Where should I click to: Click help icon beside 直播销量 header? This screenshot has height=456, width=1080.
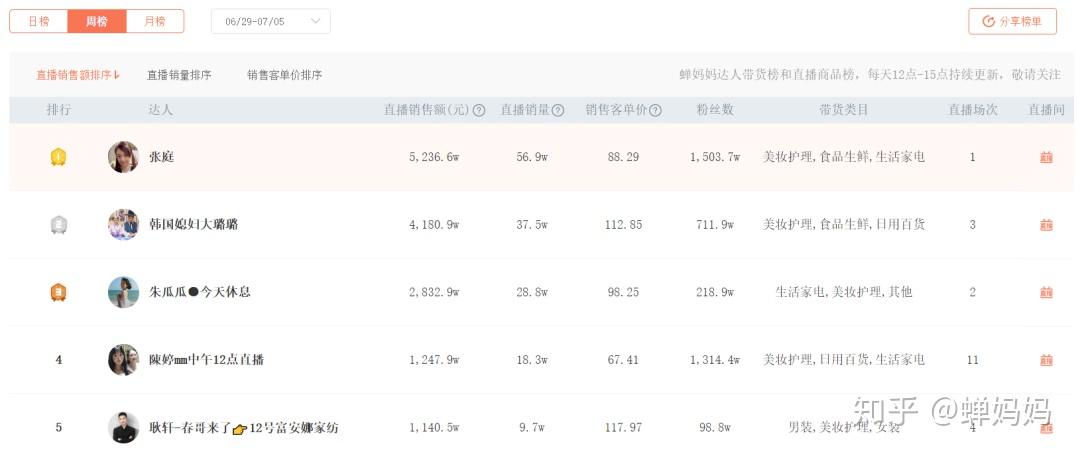coord(558,111)
